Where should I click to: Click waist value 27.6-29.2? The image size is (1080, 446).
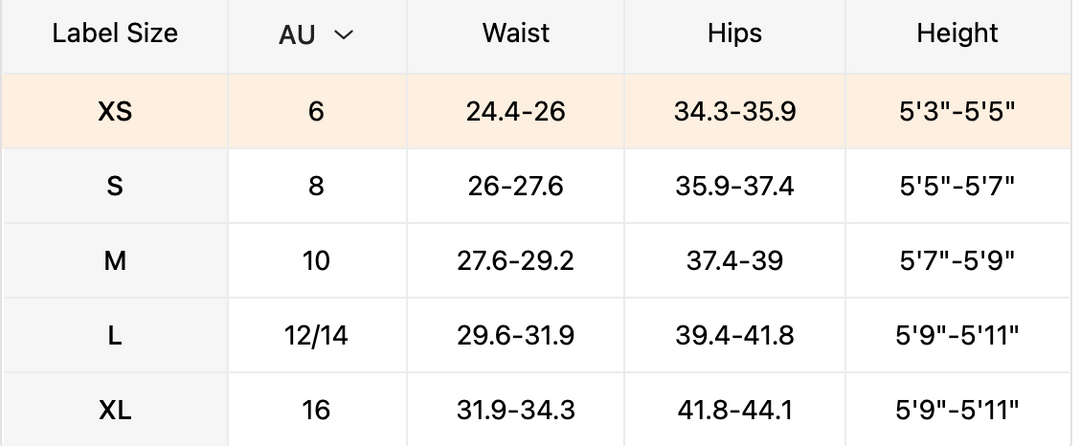pos(516,260)
